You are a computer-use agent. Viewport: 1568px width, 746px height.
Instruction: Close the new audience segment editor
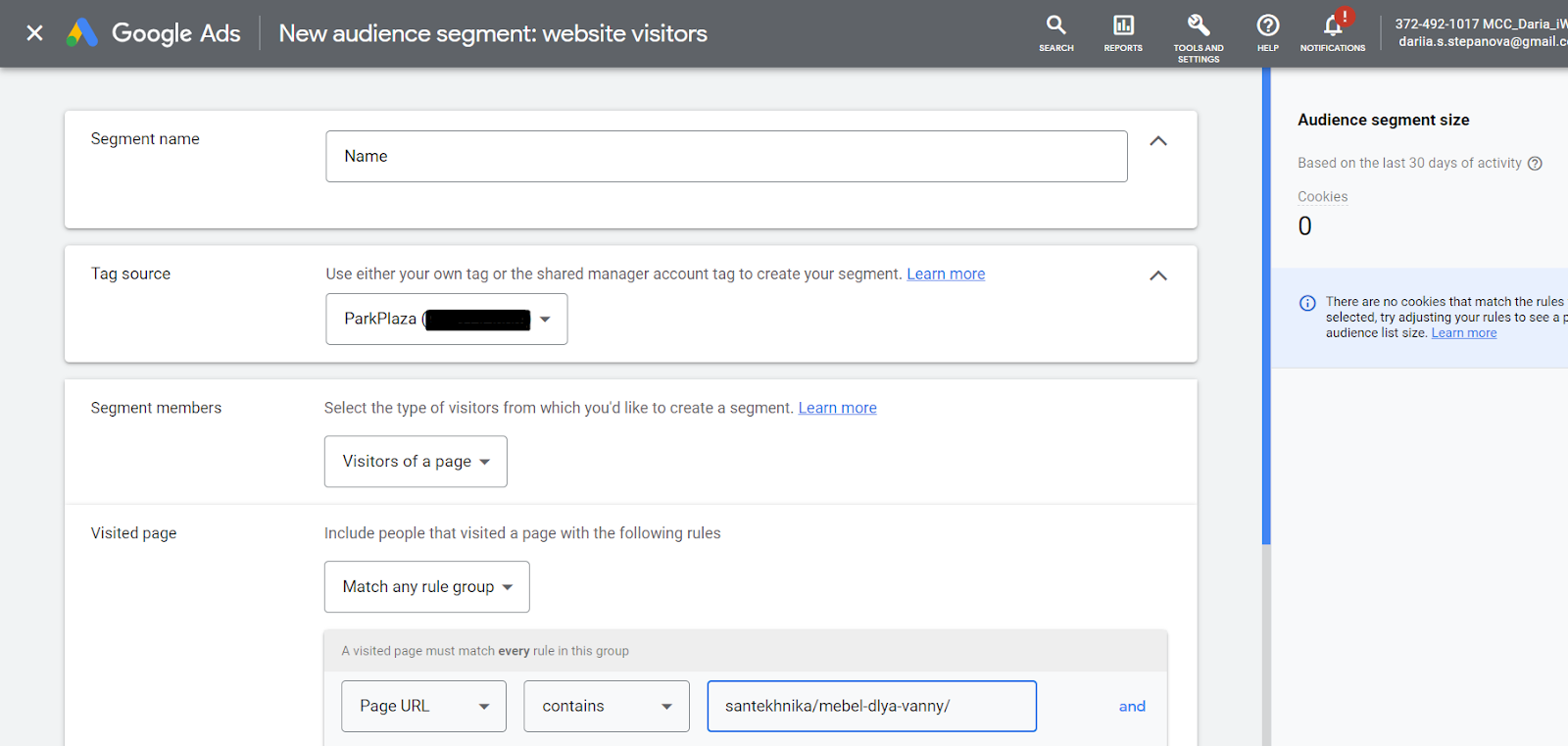(x=34, y=33)
